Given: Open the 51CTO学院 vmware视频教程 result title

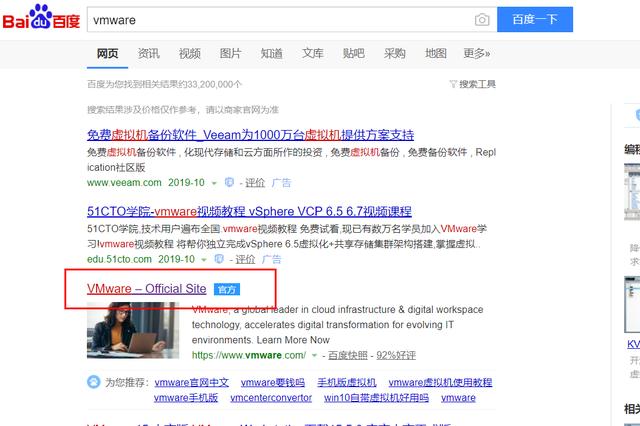Looking at the screenshot, I should pos(249,211).
